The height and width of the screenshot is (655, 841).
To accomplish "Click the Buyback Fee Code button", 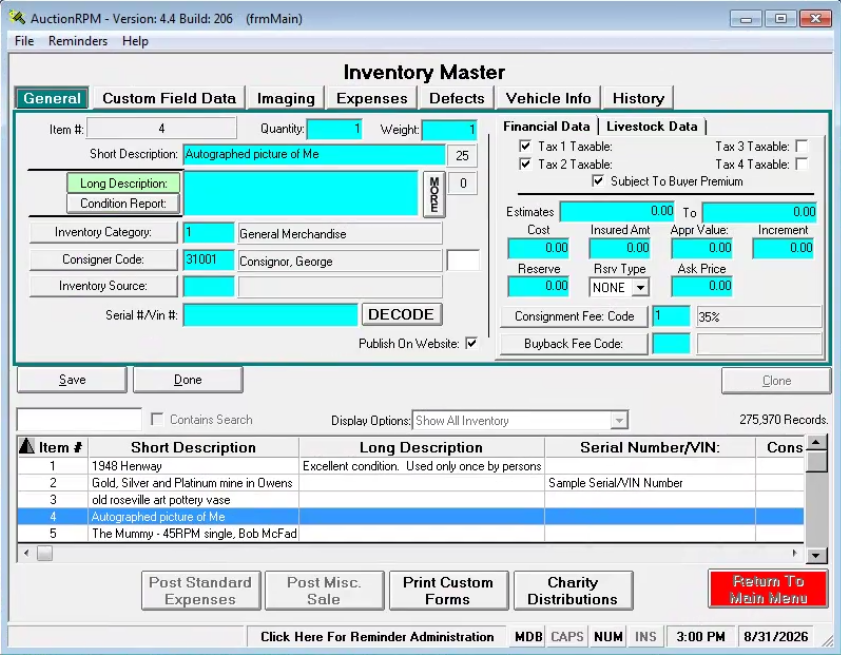I will click(574, 344).
